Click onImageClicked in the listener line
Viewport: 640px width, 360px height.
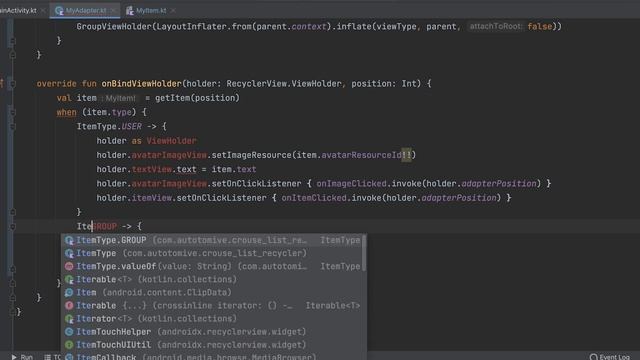click(351, 184)
